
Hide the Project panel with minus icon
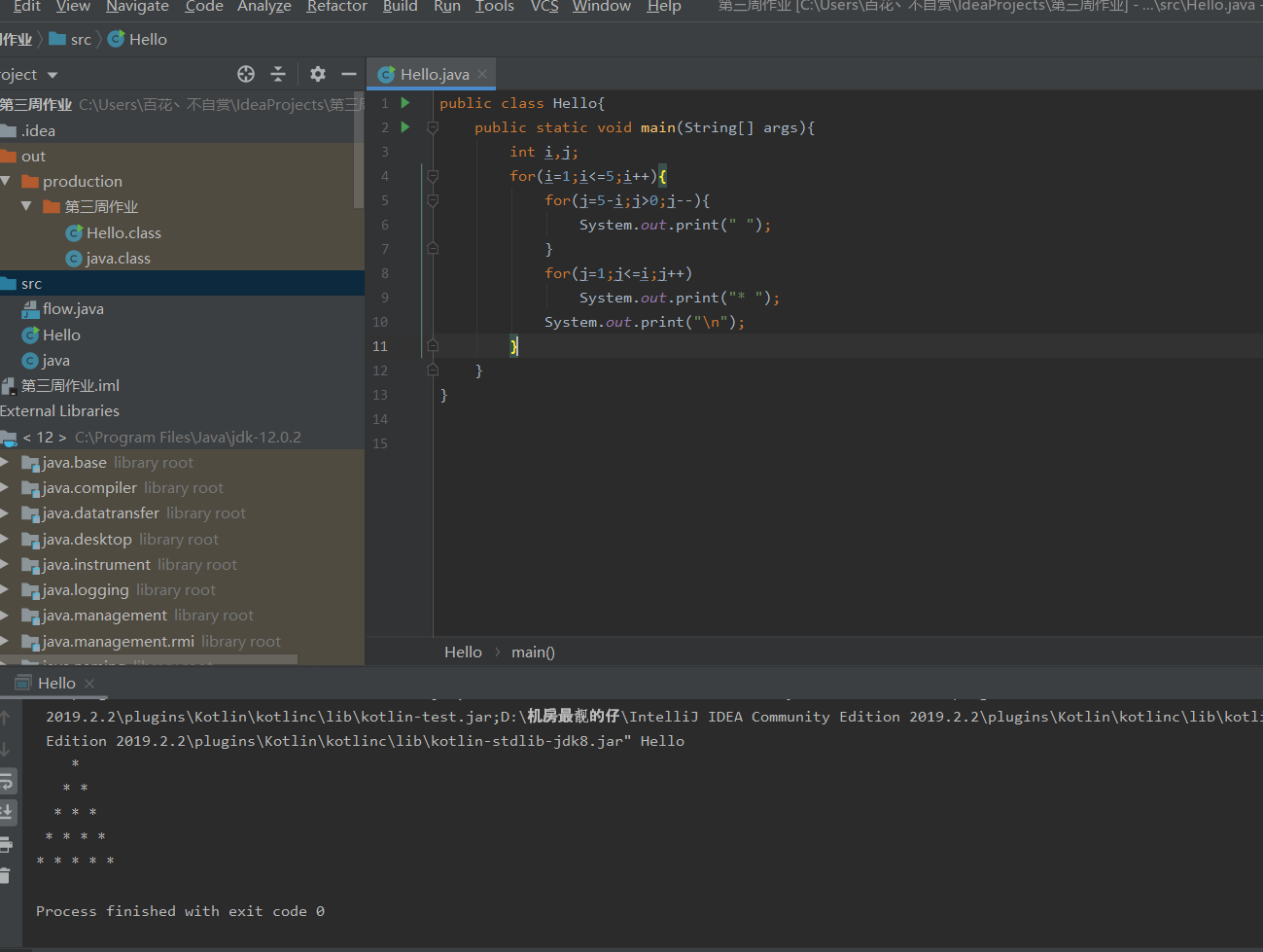(x=349, y=74)
